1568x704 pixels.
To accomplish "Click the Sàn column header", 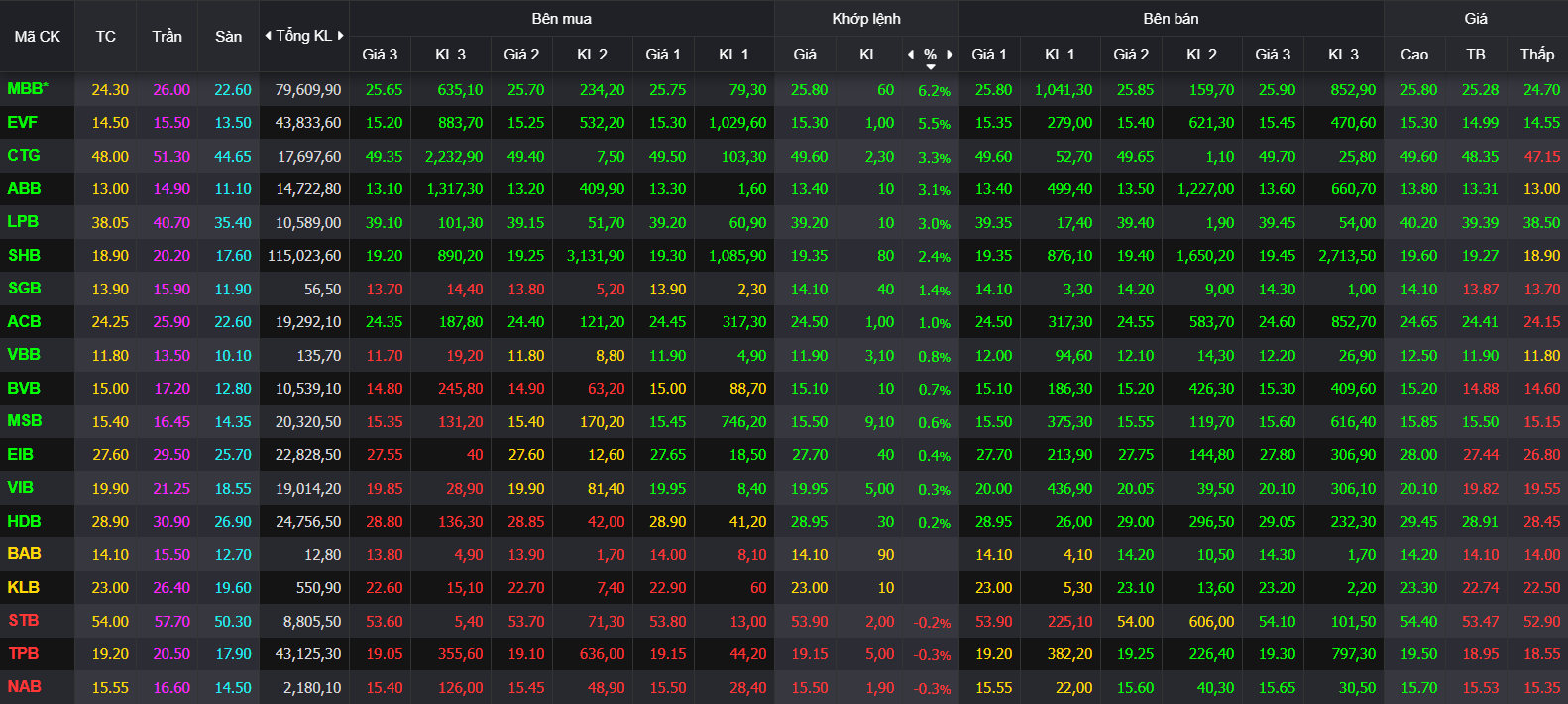I will [x=229, y=37].
